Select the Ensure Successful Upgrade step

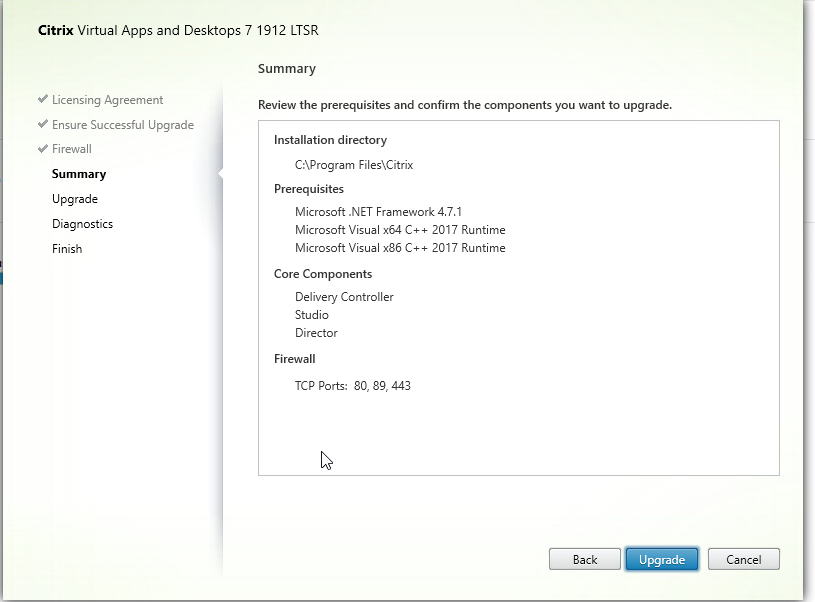tap(123, 125)
